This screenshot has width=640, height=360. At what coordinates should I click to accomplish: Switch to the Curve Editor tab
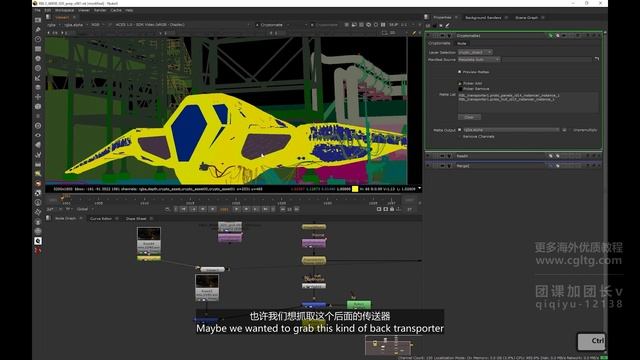[x=101, y=219]
